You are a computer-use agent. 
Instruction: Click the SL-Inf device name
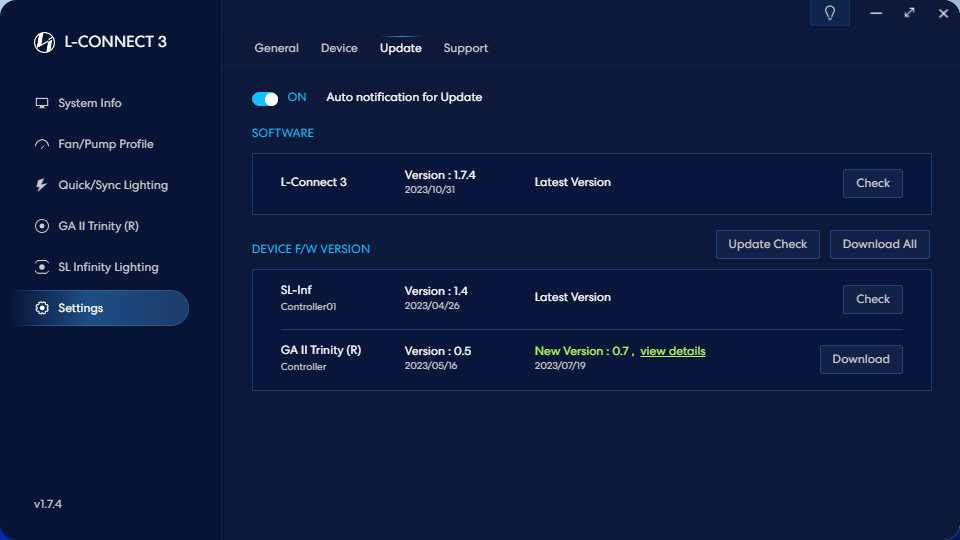pos(296,290)
